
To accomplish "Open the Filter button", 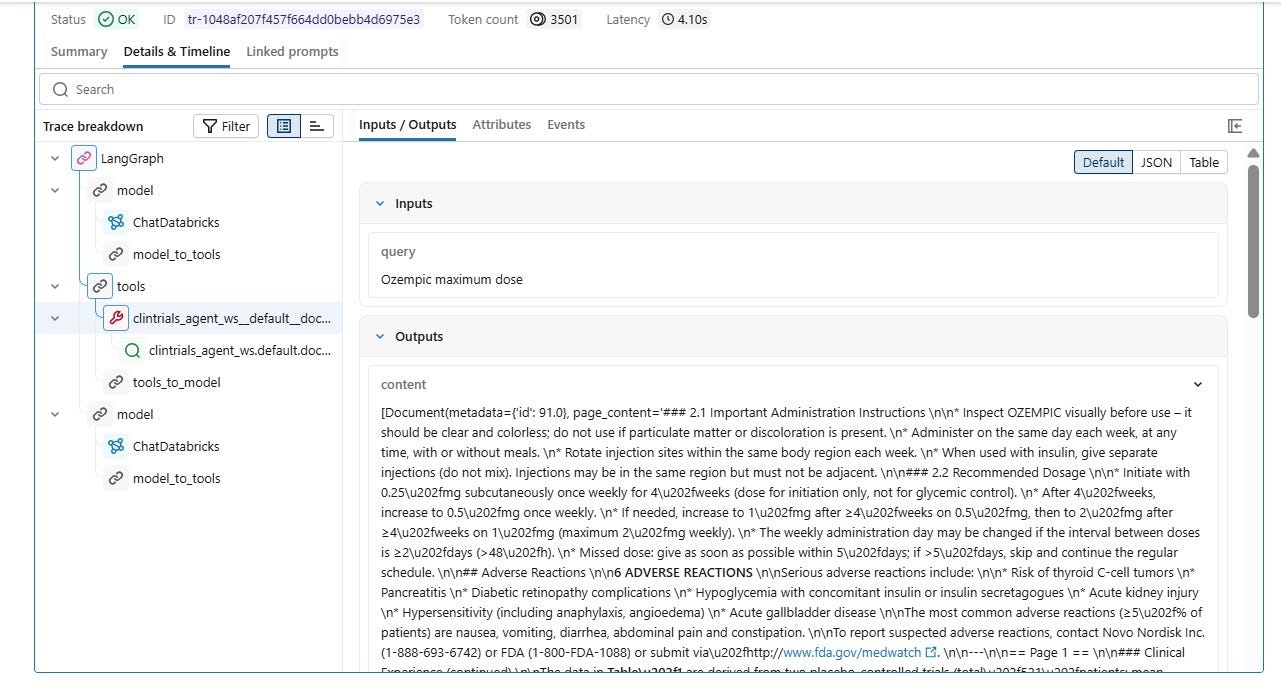I will tap(226, 126).
